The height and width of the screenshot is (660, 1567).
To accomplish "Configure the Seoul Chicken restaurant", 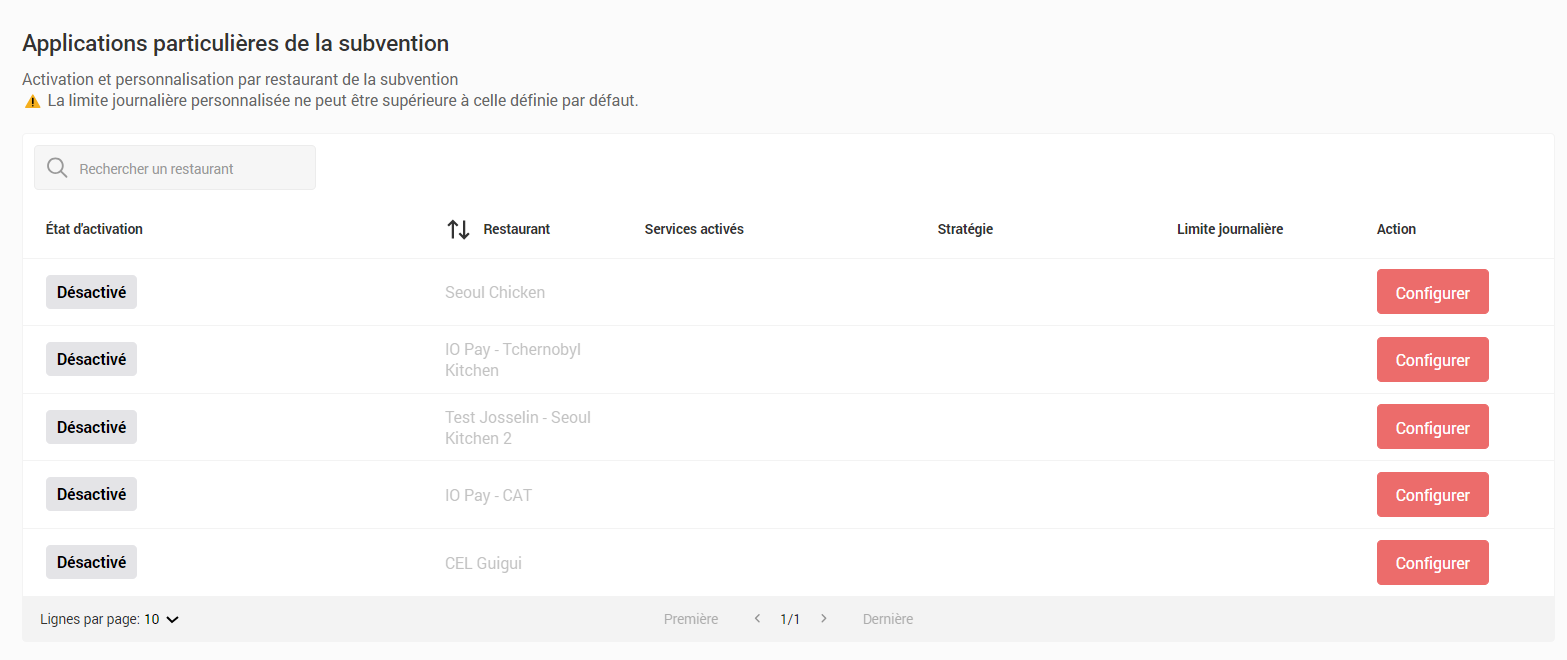I will pos(1432,292).
